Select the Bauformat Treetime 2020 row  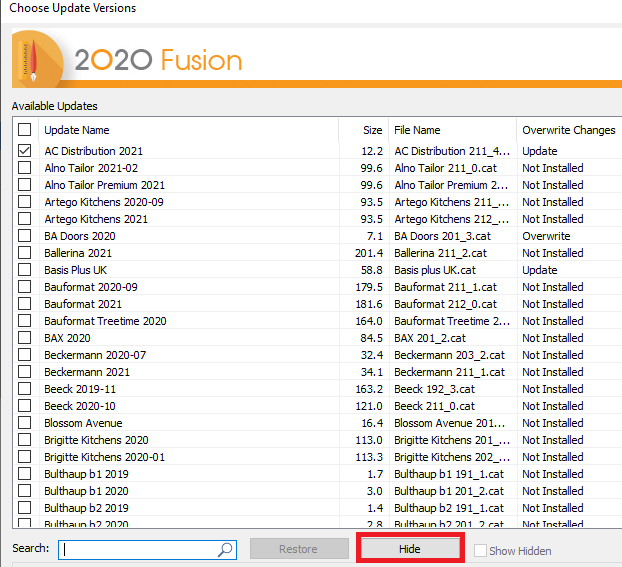point(105,321)
